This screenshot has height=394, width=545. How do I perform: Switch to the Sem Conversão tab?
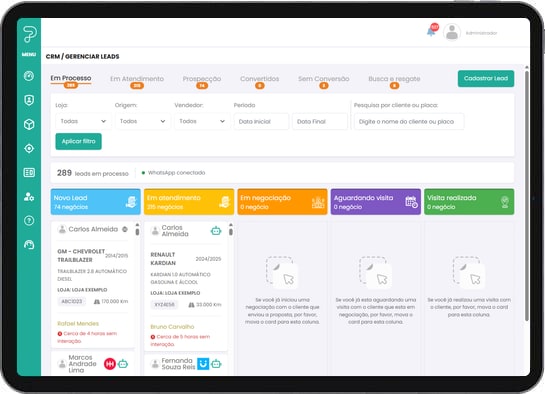[x=324, y=79]
